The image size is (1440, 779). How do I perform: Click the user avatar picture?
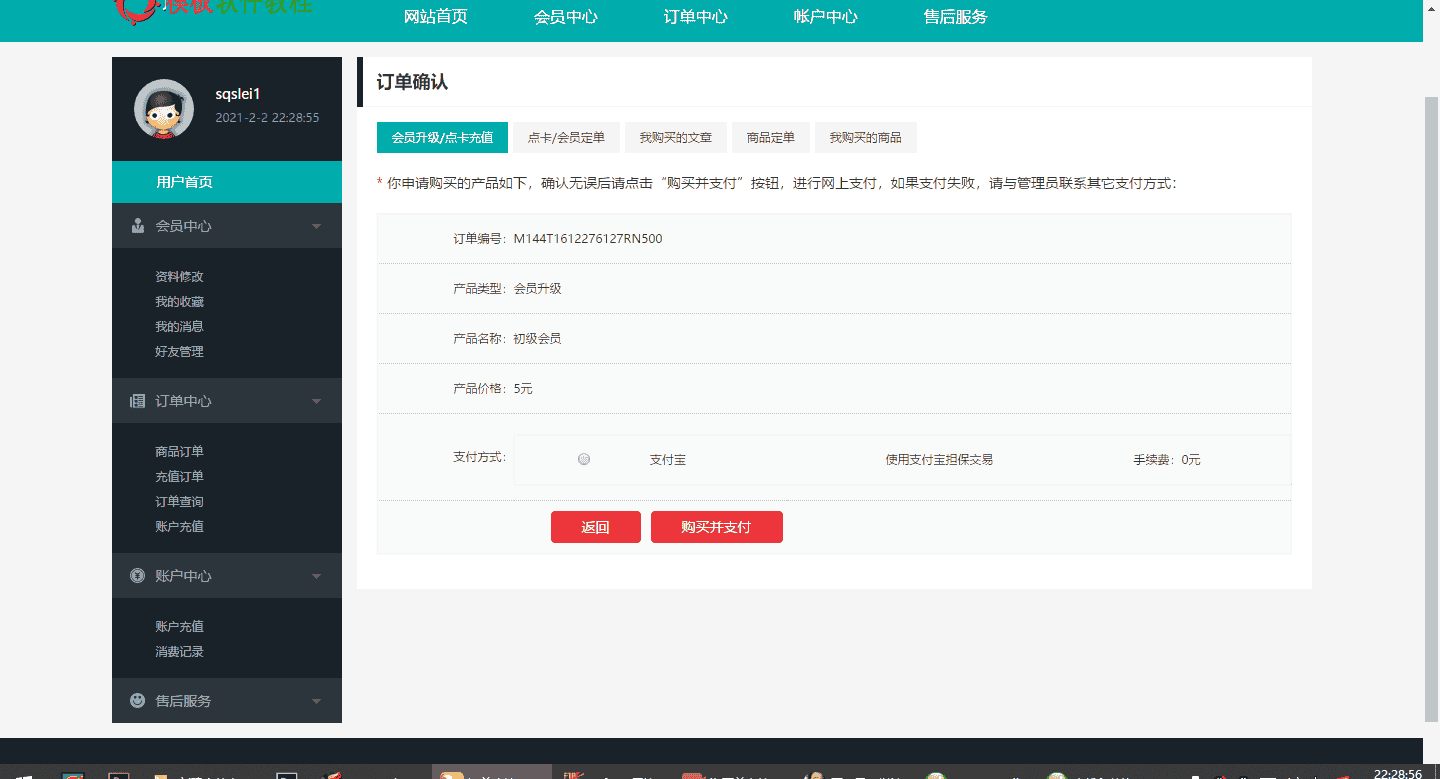pyautogui.click(x=164, y=108)
